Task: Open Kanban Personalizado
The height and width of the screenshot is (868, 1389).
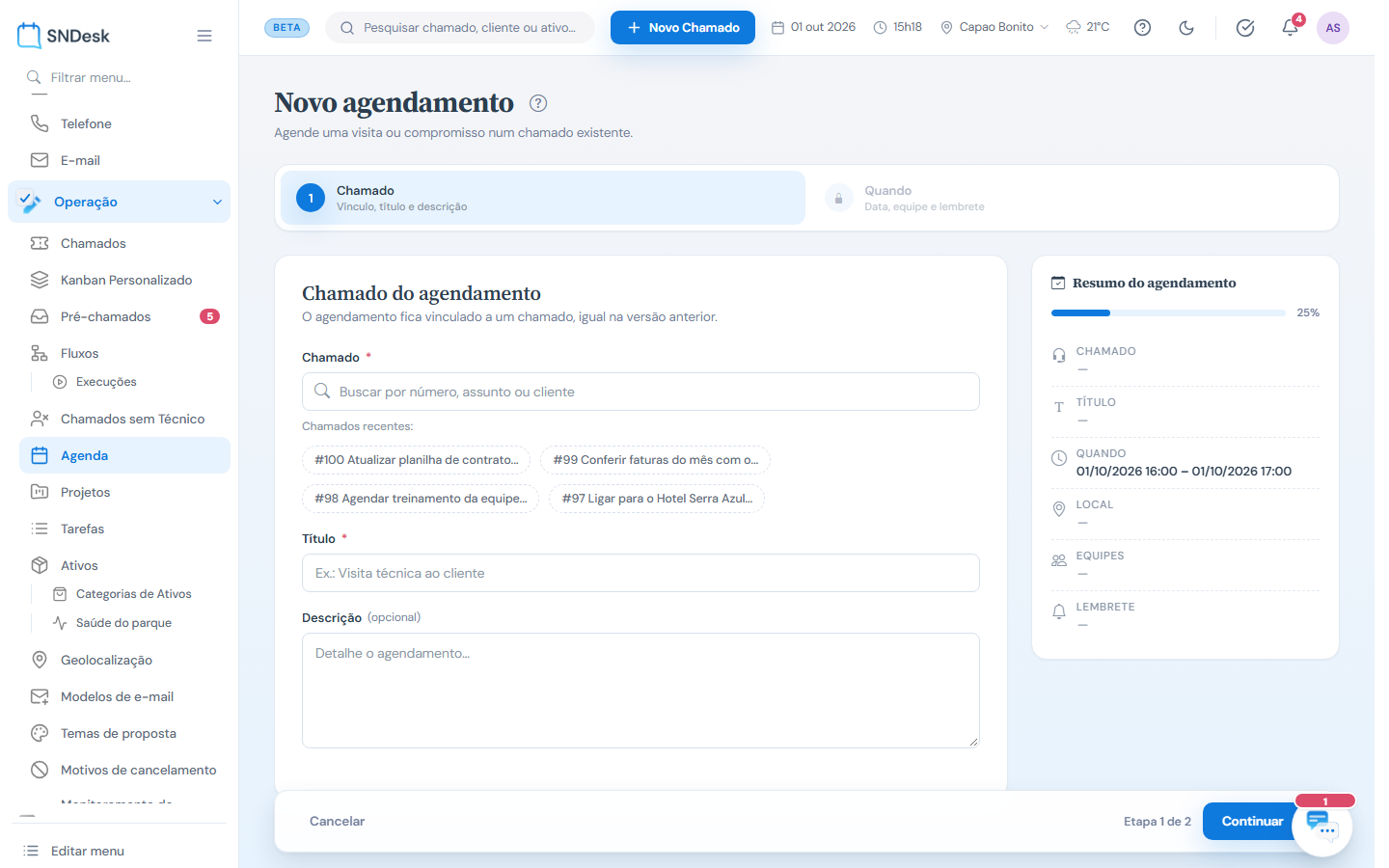Action: click(x=120, y=280)
